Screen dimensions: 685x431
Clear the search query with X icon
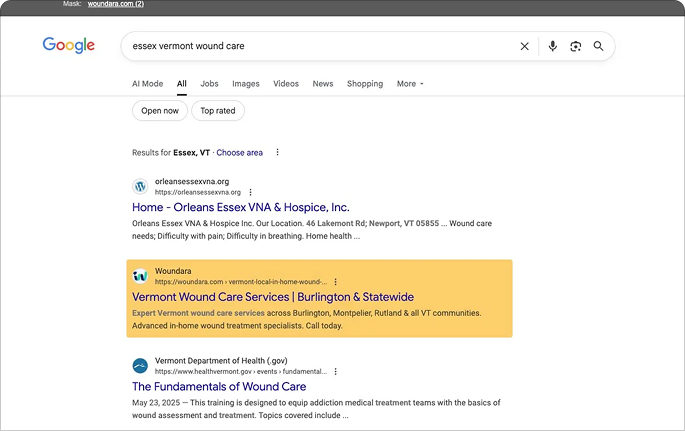point(525,46)
